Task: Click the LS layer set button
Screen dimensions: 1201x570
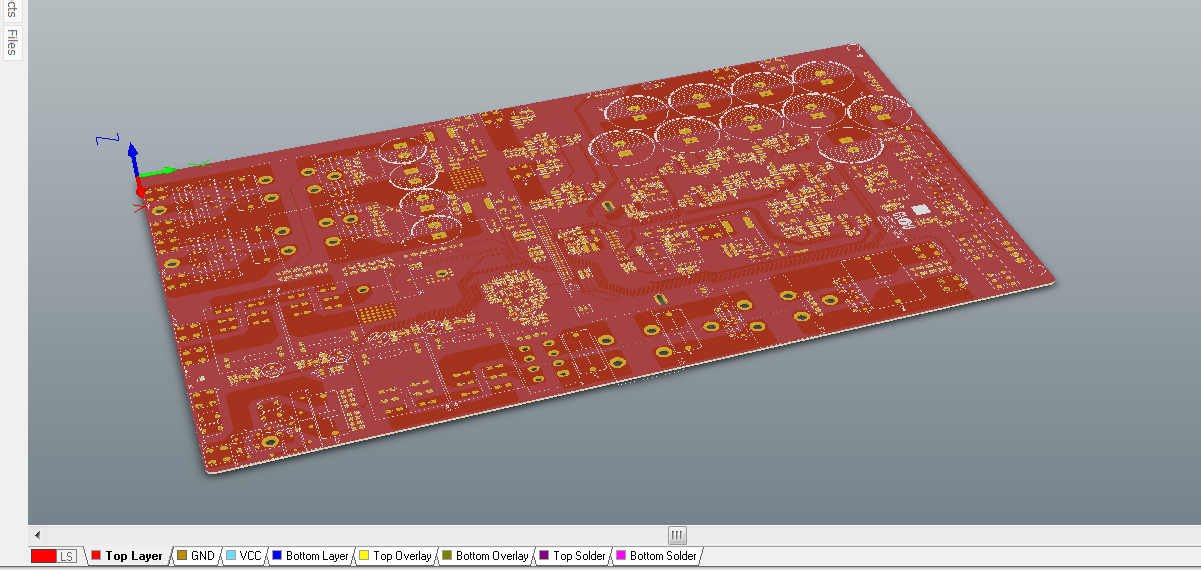Action: 66,556
